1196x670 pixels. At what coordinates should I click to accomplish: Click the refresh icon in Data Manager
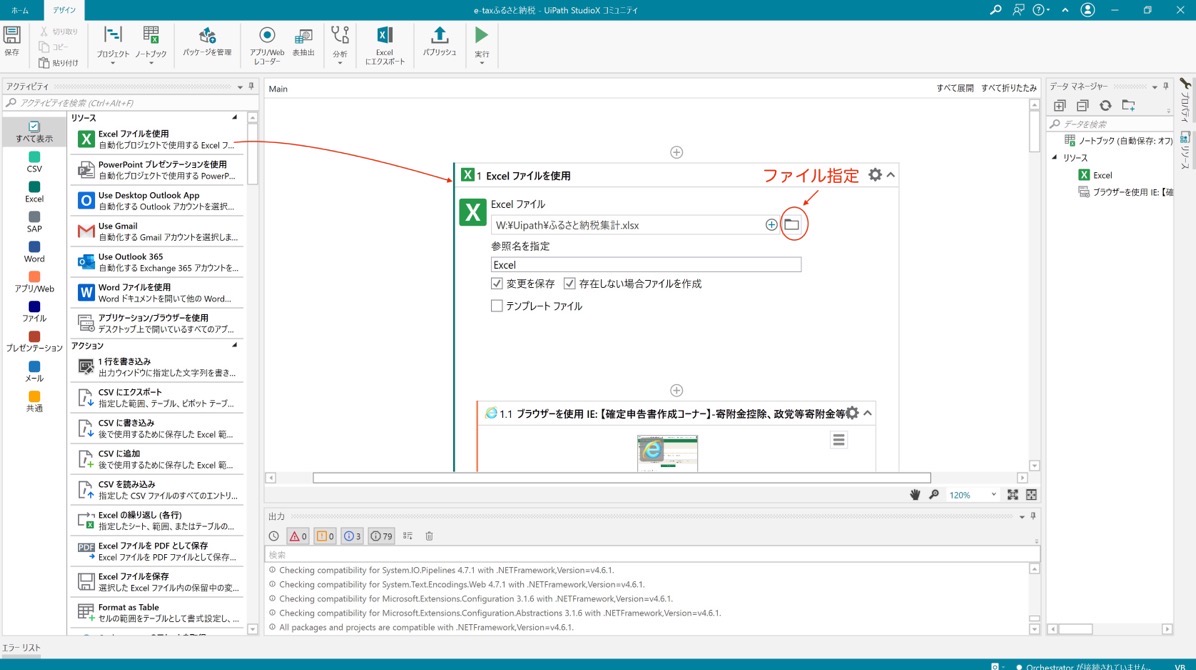pyautogui.click(x=1105, y=105)
